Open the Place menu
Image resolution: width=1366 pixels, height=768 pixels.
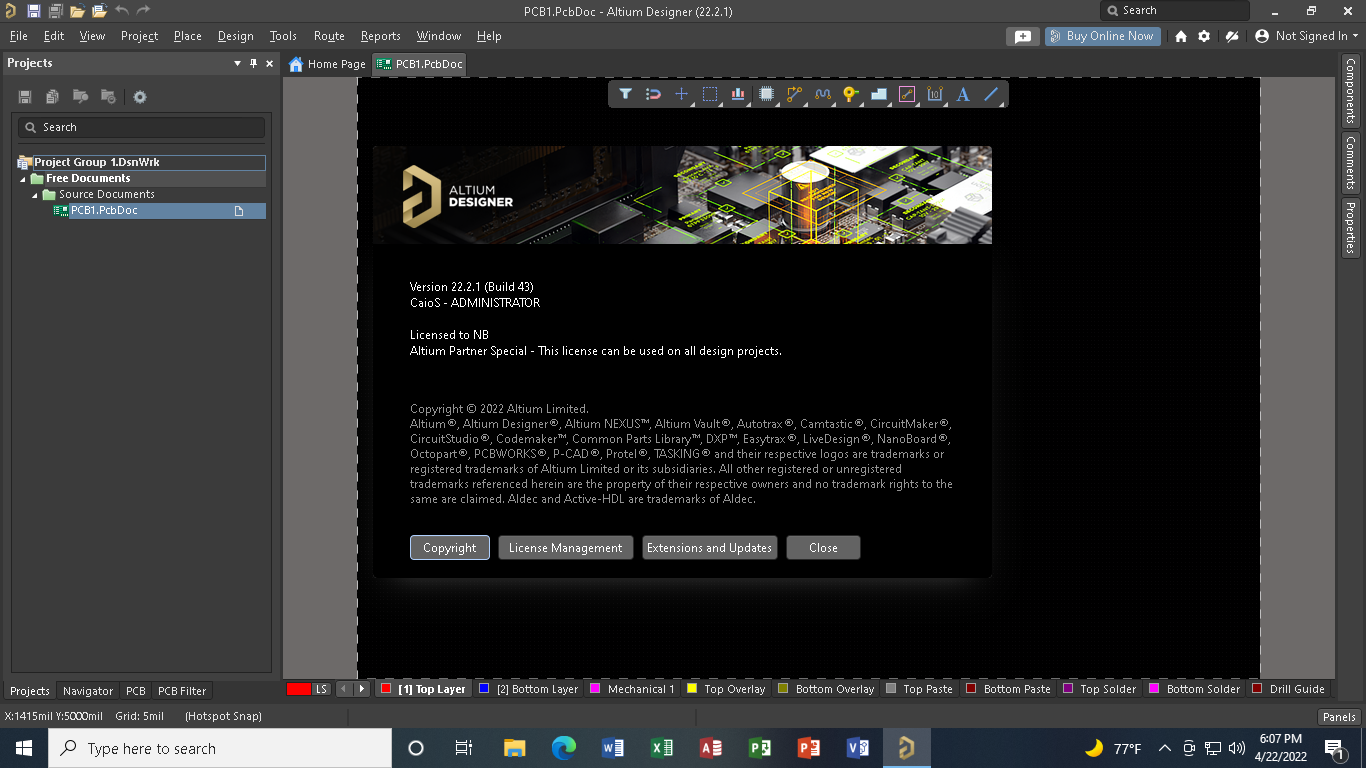(x=188, y=36)
